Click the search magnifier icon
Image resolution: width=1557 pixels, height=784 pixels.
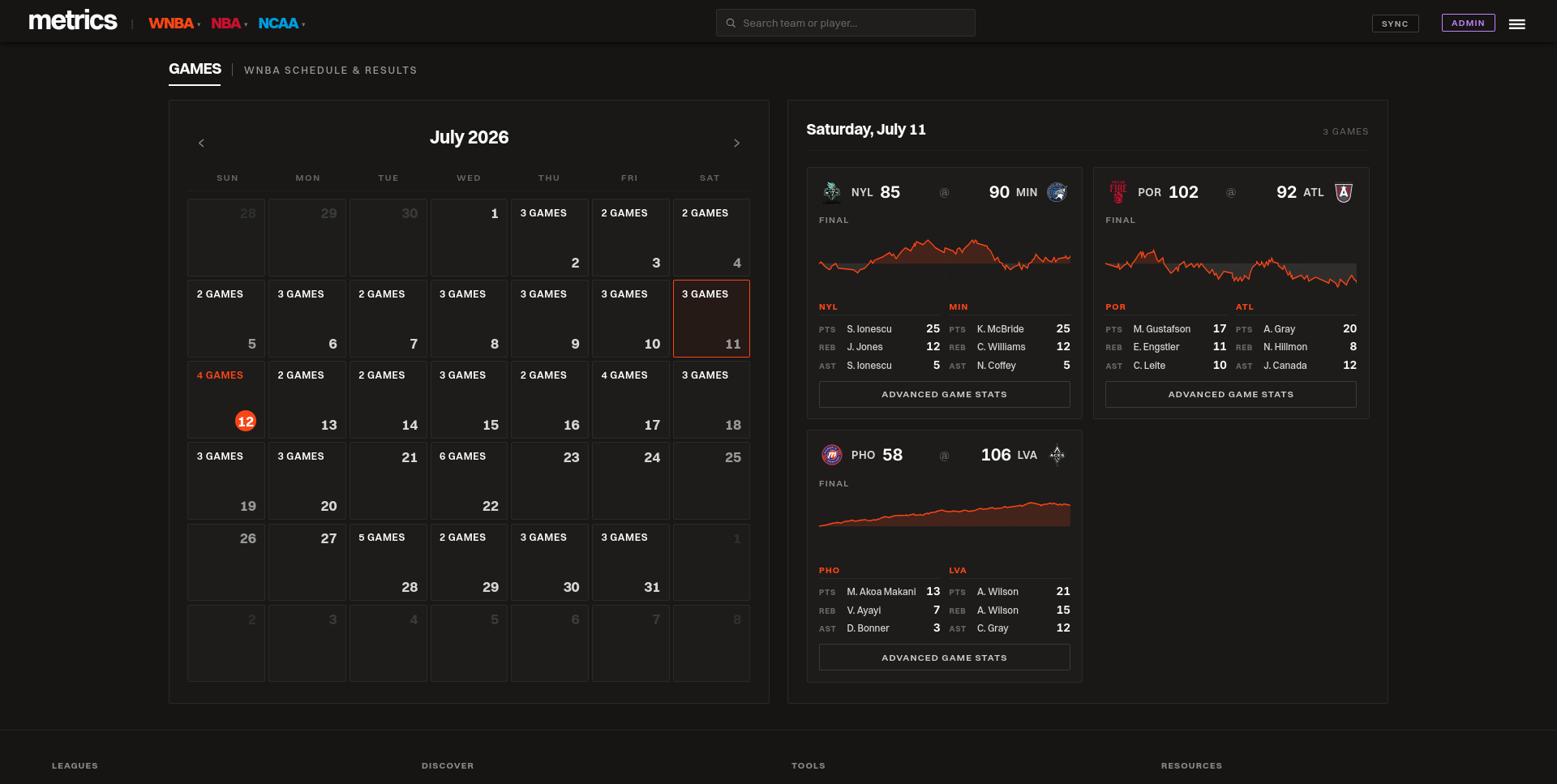coord(731,23)
